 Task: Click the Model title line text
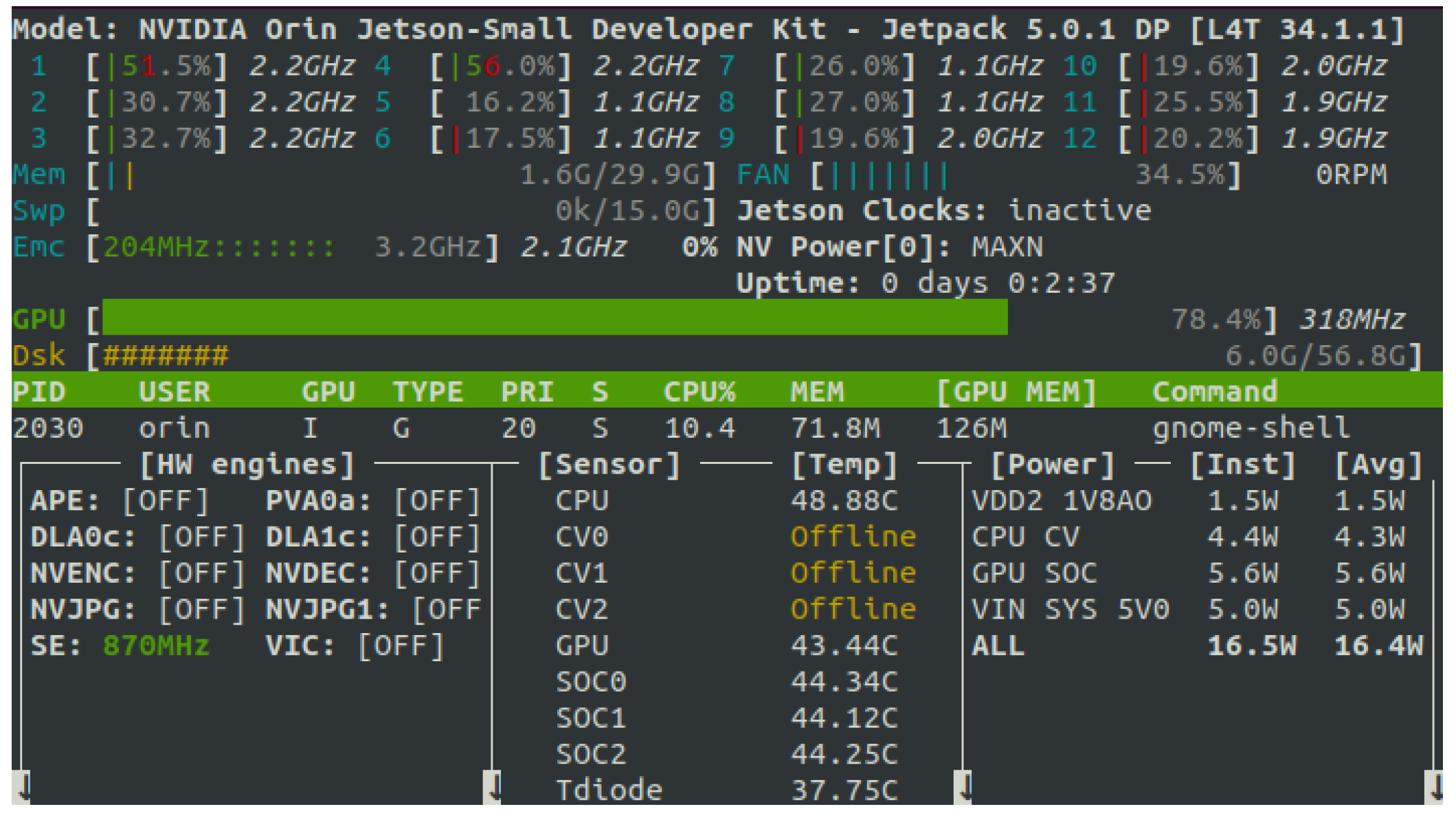(x=708, y=29)
